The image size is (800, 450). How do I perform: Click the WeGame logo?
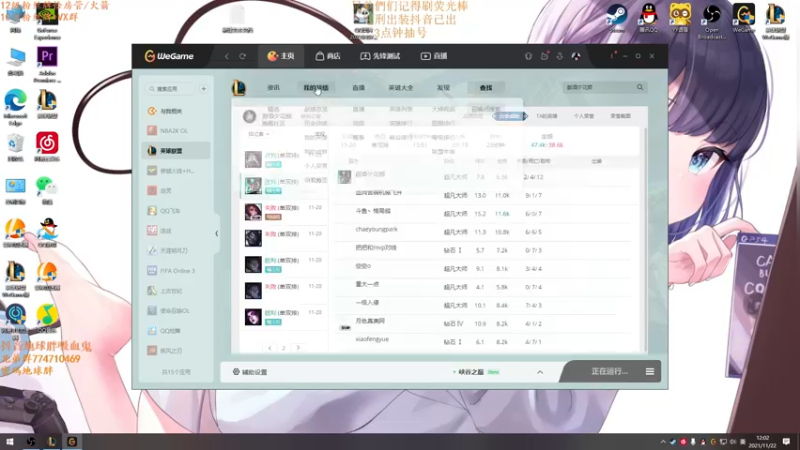click(x=169, y=56)
